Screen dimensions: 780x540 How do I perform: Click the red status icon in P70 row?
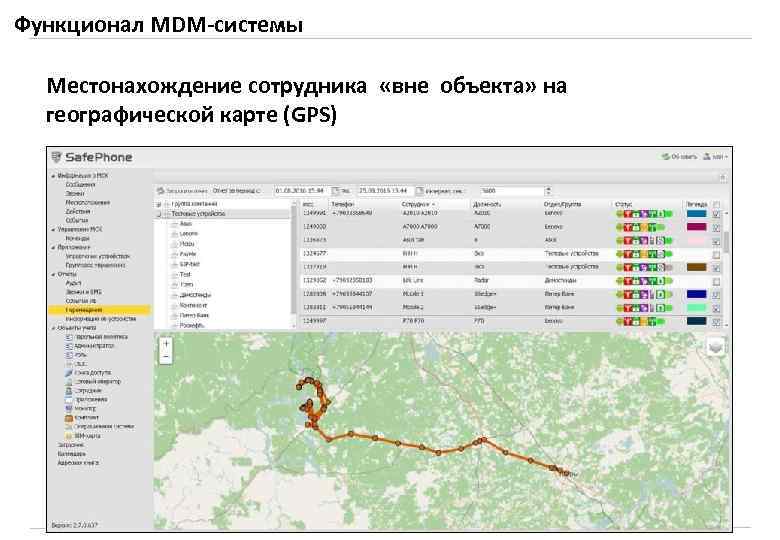pyautogui.click(x=628, y=321)
